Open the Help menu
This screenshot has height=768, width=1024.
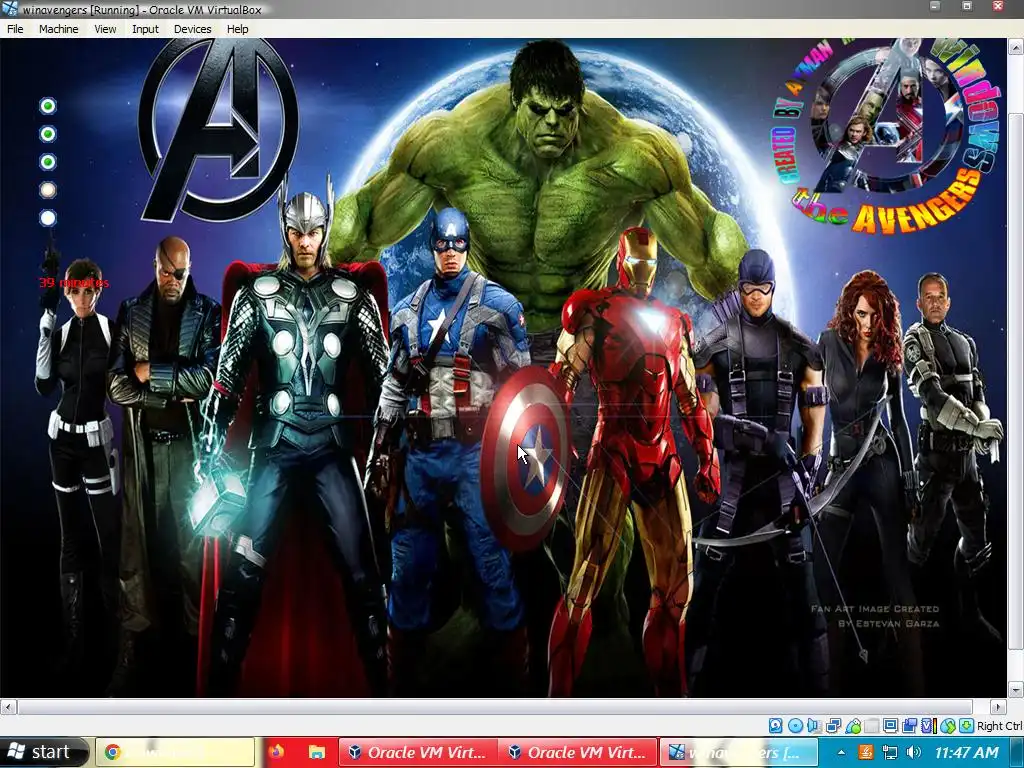[x=237, y=29]
